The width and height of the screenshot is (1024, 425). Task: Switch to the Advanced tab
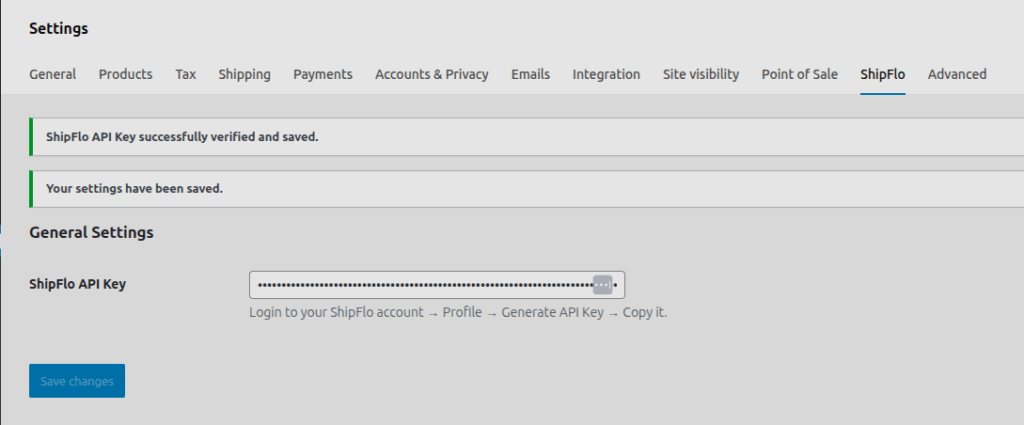click(x=957, y=74)
